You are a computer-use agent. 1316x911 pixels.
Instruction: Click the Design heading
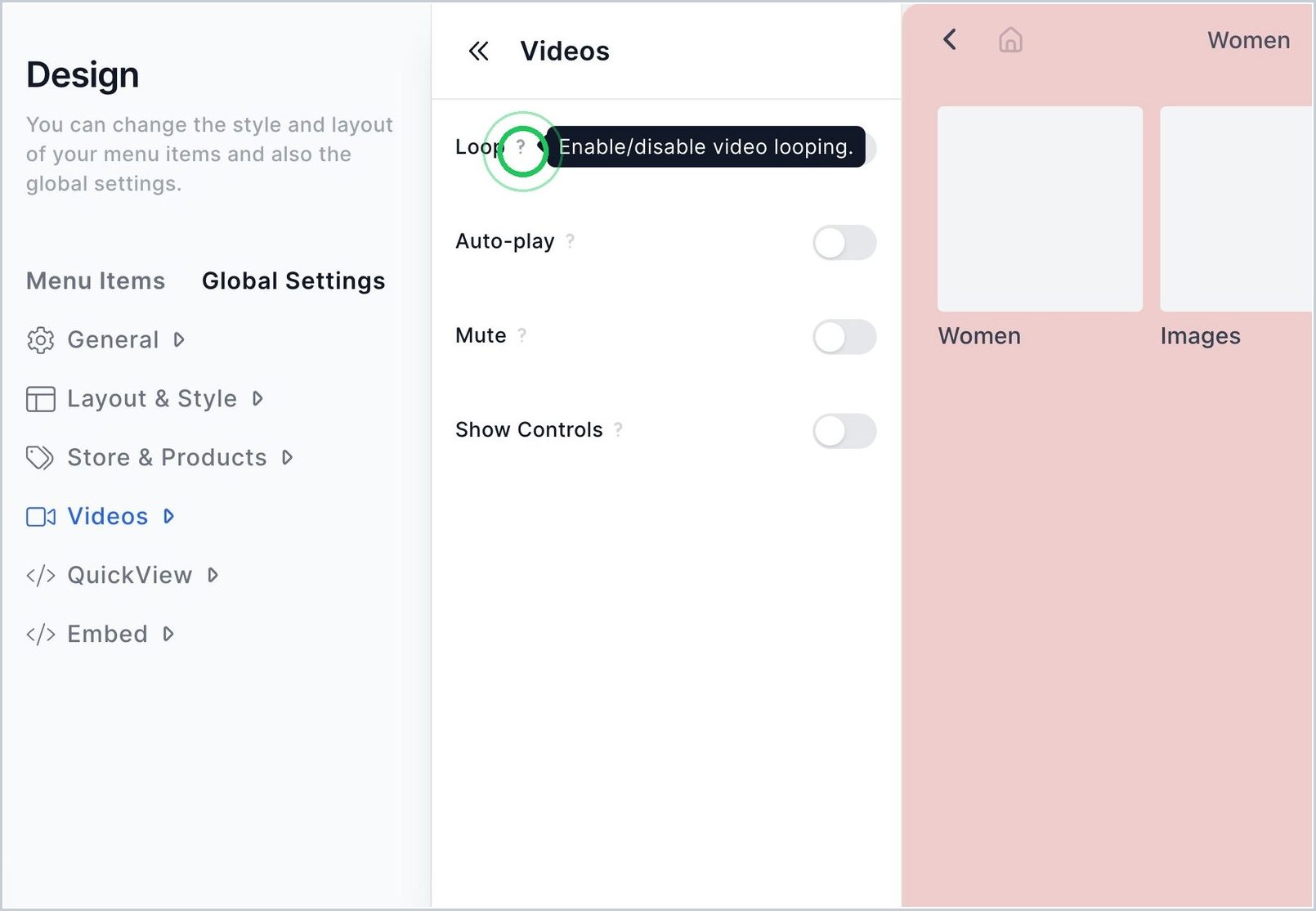[x=83, y=74]
